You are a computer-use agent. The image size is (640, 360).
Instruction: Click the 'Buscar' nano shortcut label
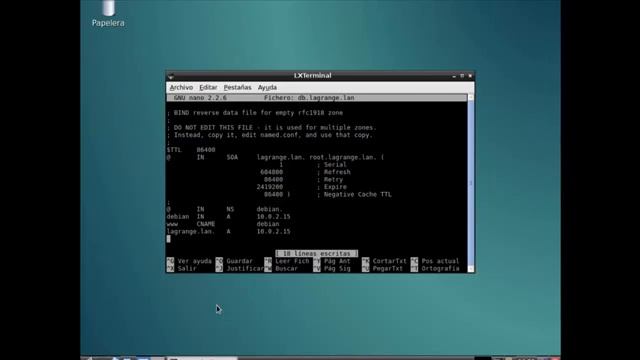287,269
